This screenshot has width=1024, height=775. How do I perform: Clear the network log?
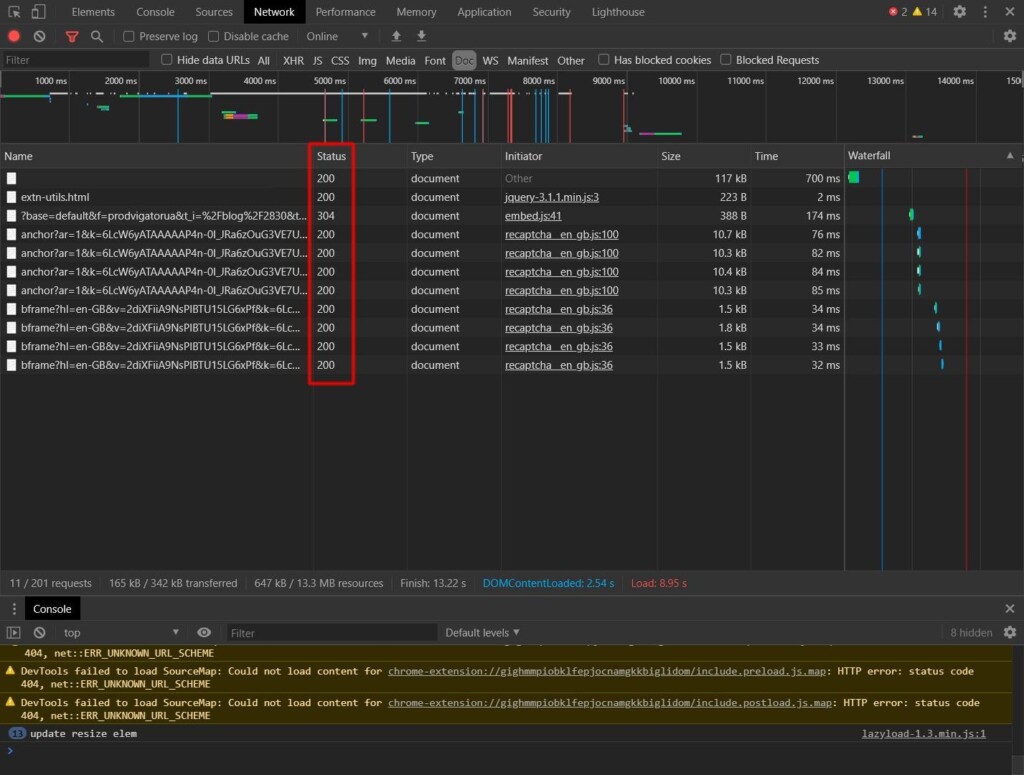(39, 36)
